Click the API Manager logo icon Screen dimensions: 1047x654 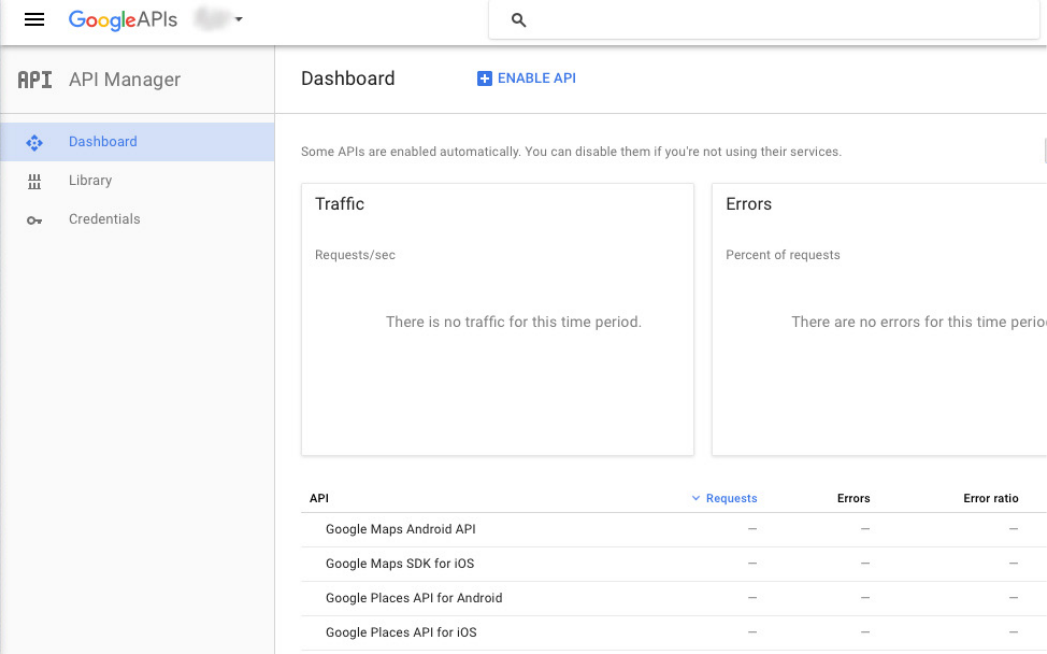click(35, 79)
